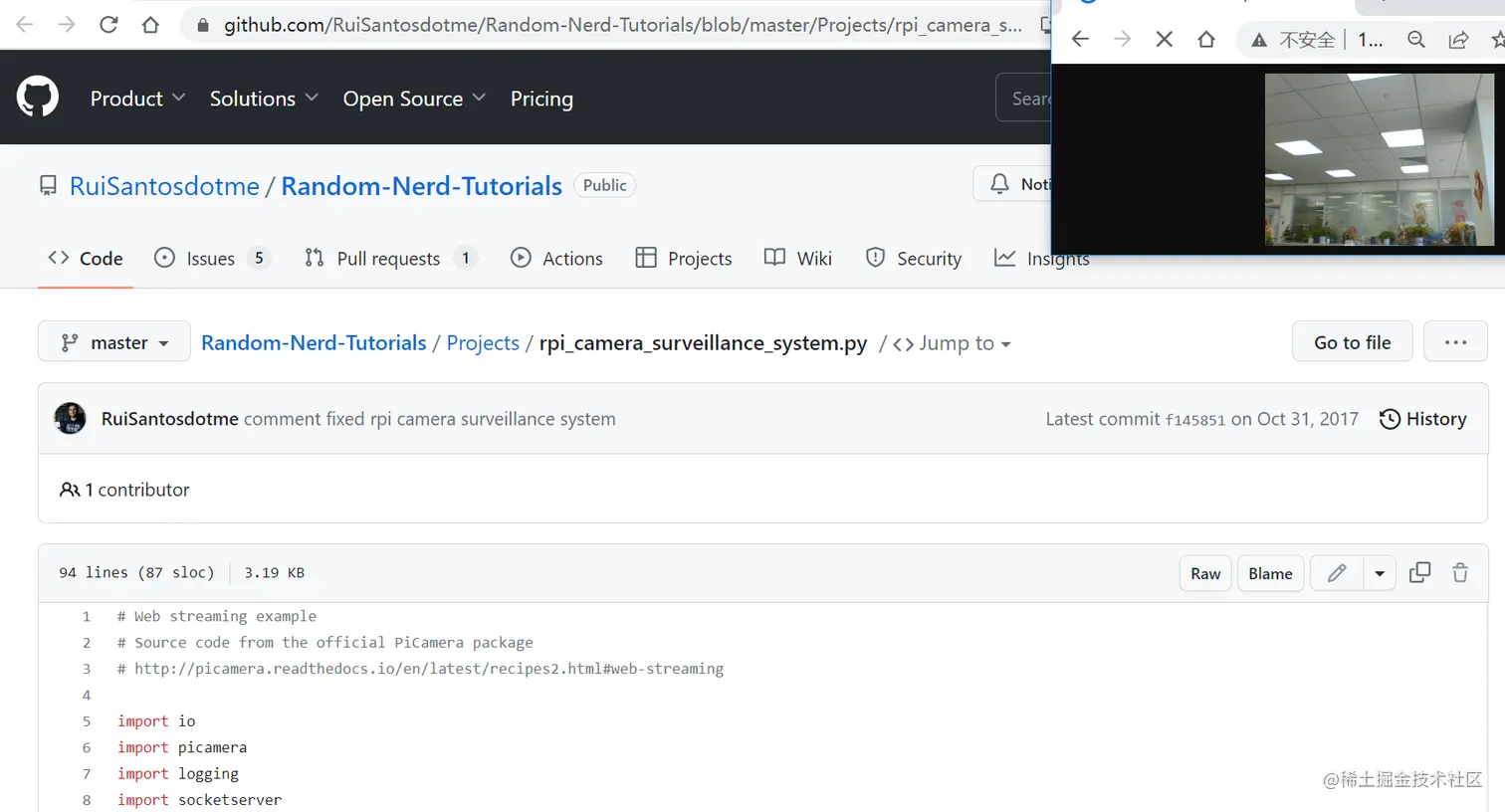
Task: Select code line number 8
Action: pos(87,800)
